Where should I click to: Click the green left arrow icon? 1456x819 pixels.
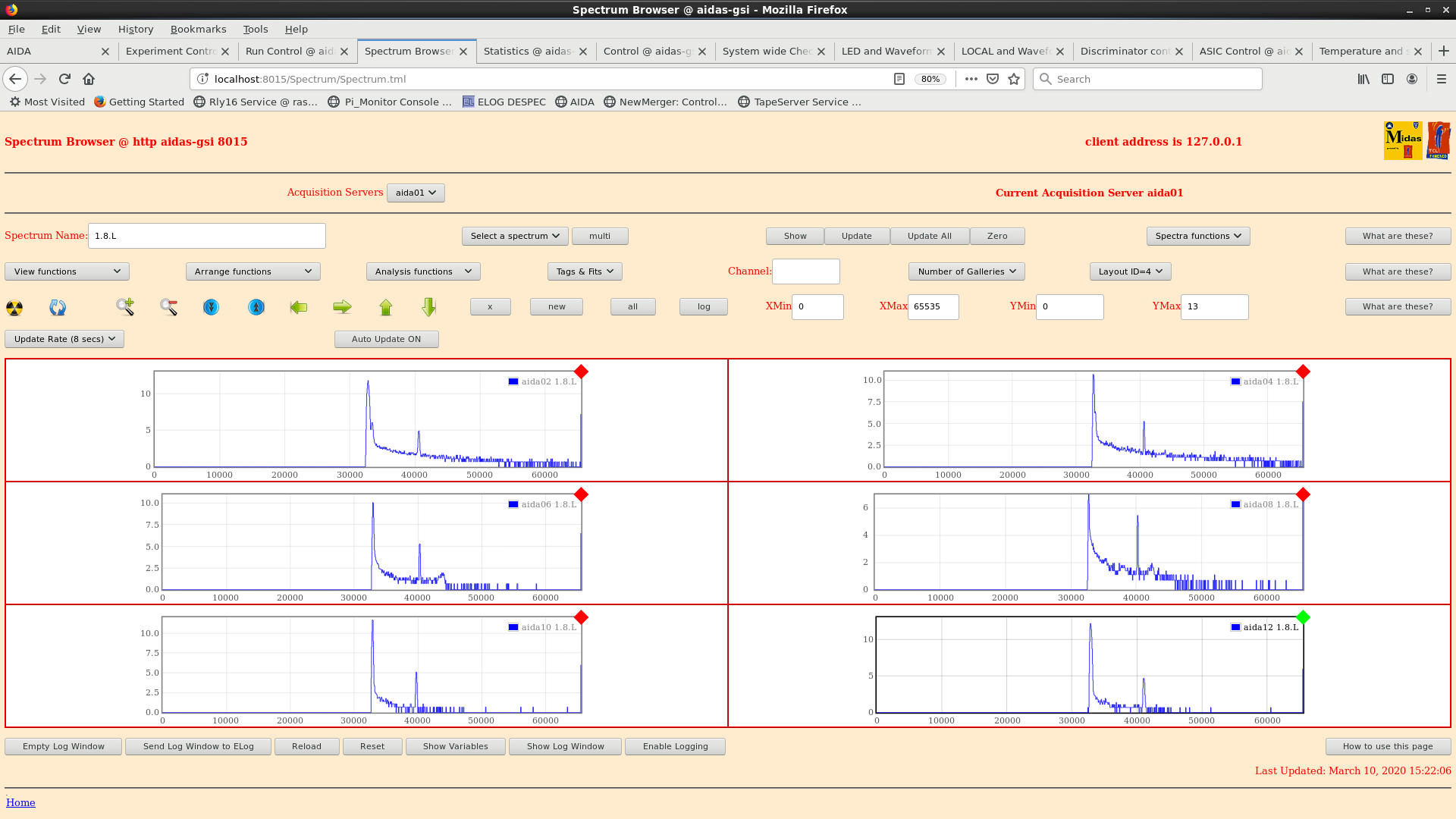pos(299,307)
